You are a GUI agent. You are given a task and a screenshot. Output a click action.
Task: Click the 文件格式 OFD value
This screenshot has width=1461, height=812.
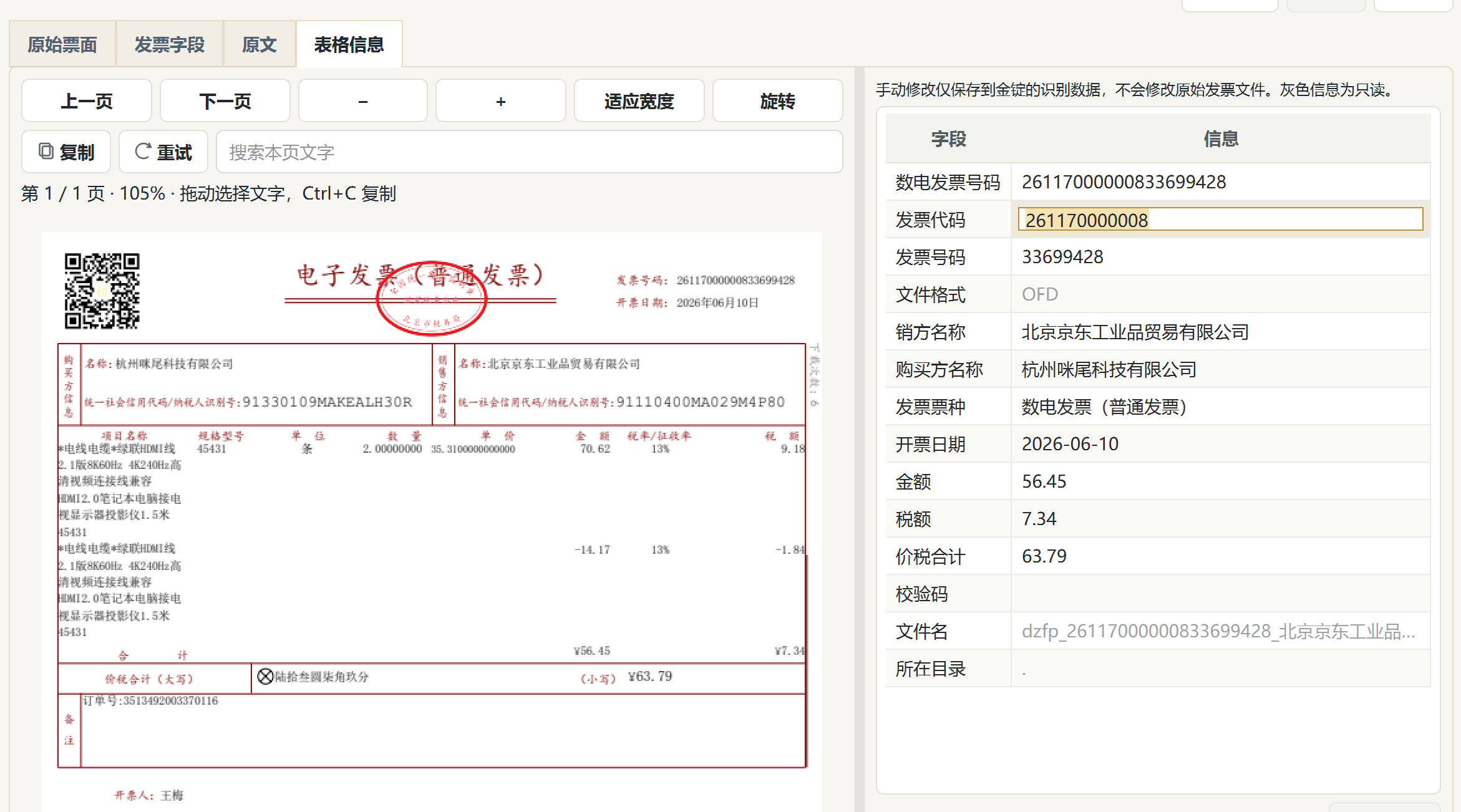tap(1040, 294)
